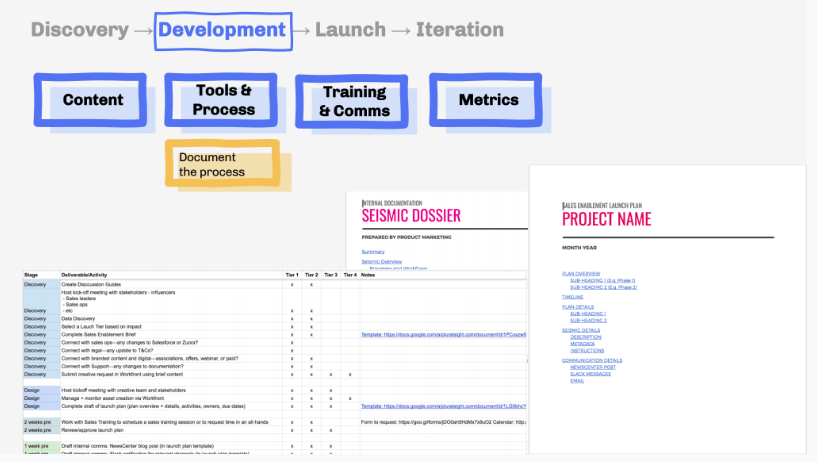The image size is (817, 462).
Task: Click the Tier 2 column header
Action: pos(311,274)
